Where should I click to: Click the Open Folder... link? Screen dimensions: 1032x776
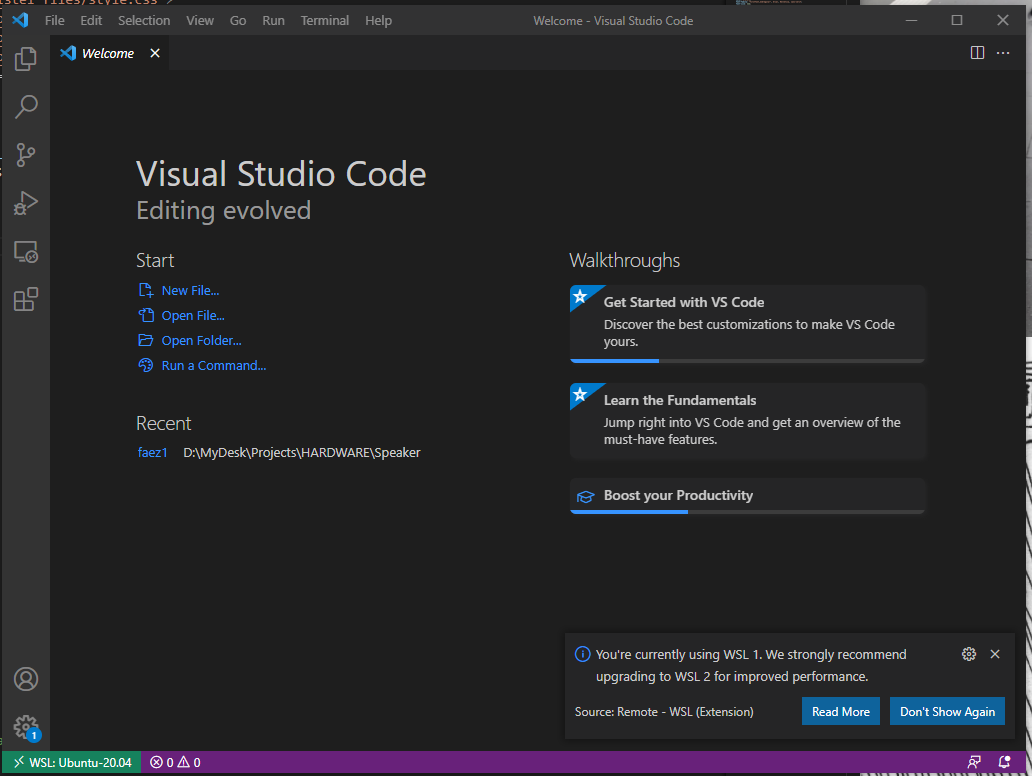pos(201,341)
